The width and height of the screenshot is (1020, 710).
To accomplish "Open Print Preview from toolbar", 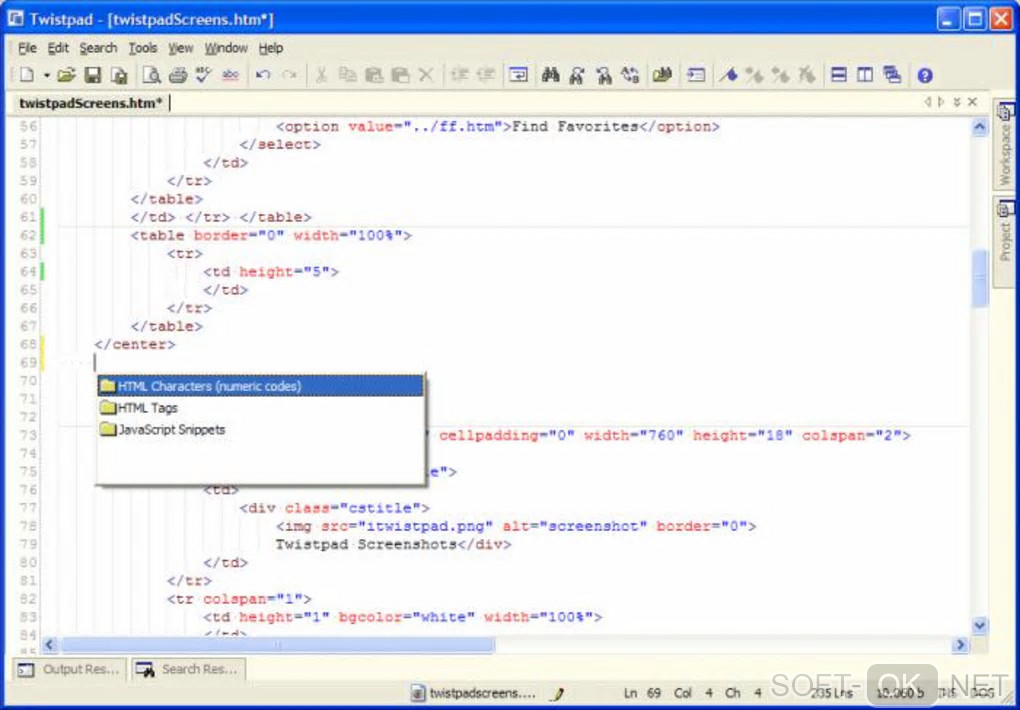I will point(151,75).
